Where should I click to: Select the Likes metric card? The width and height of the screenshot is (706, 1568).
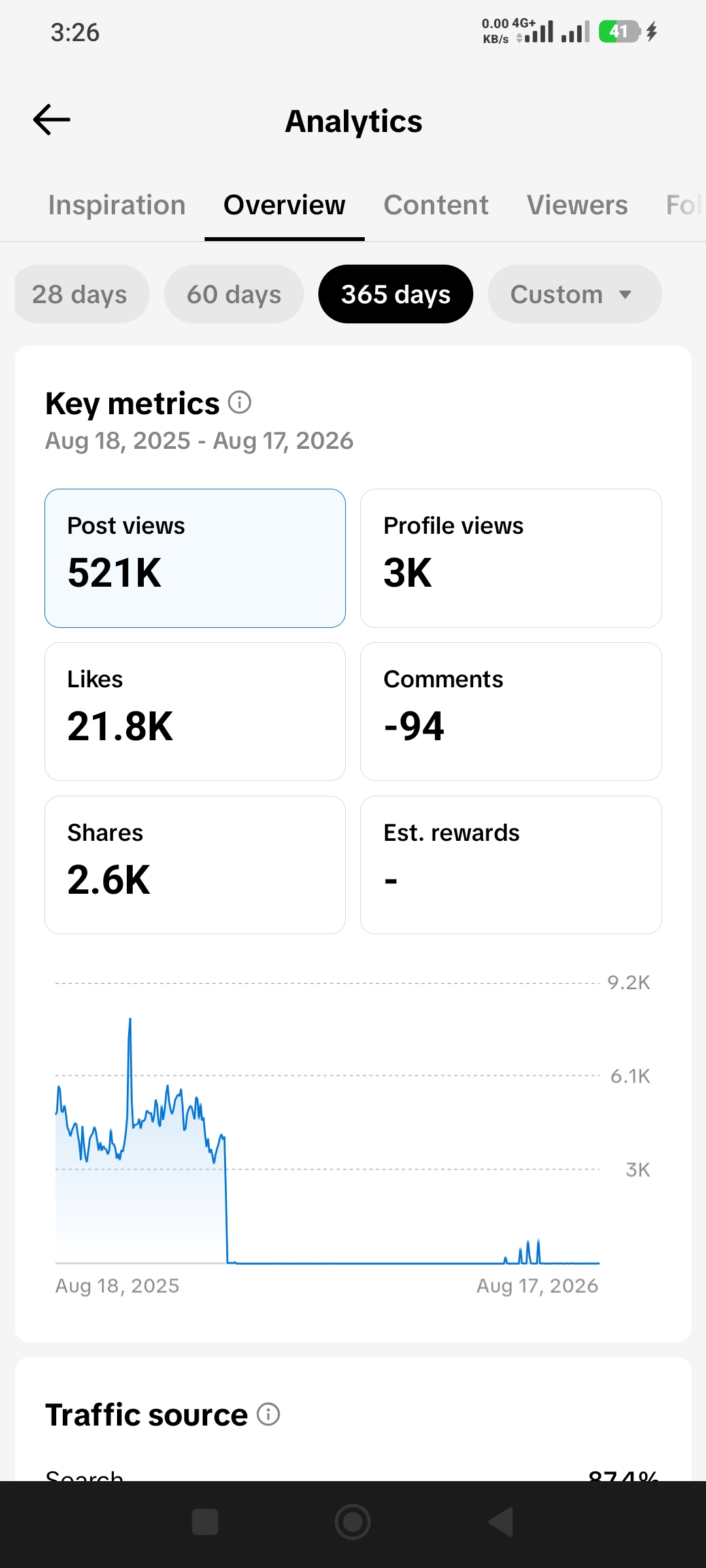195,711
